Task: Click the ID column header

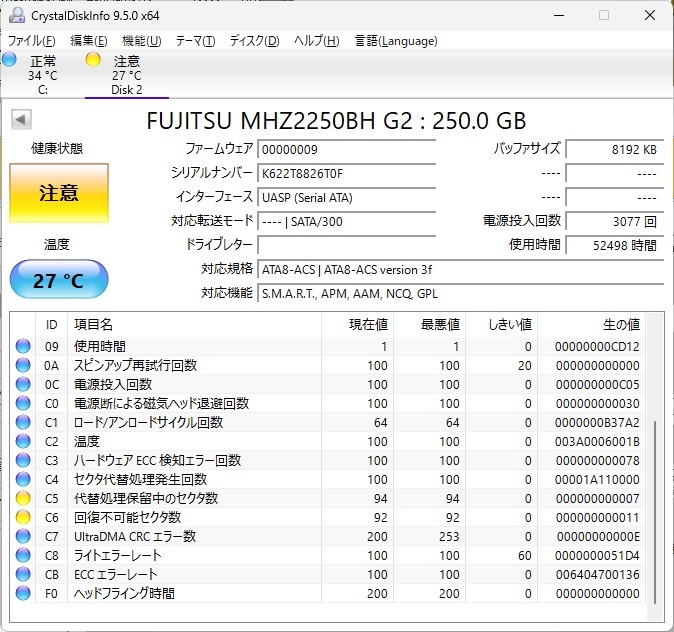Action: point(52,325)
